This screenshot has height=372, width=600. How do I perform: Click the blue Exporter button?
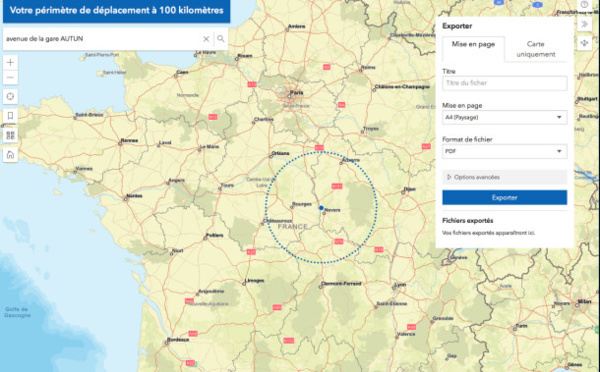pyautogui.click(x=504, y=197)
